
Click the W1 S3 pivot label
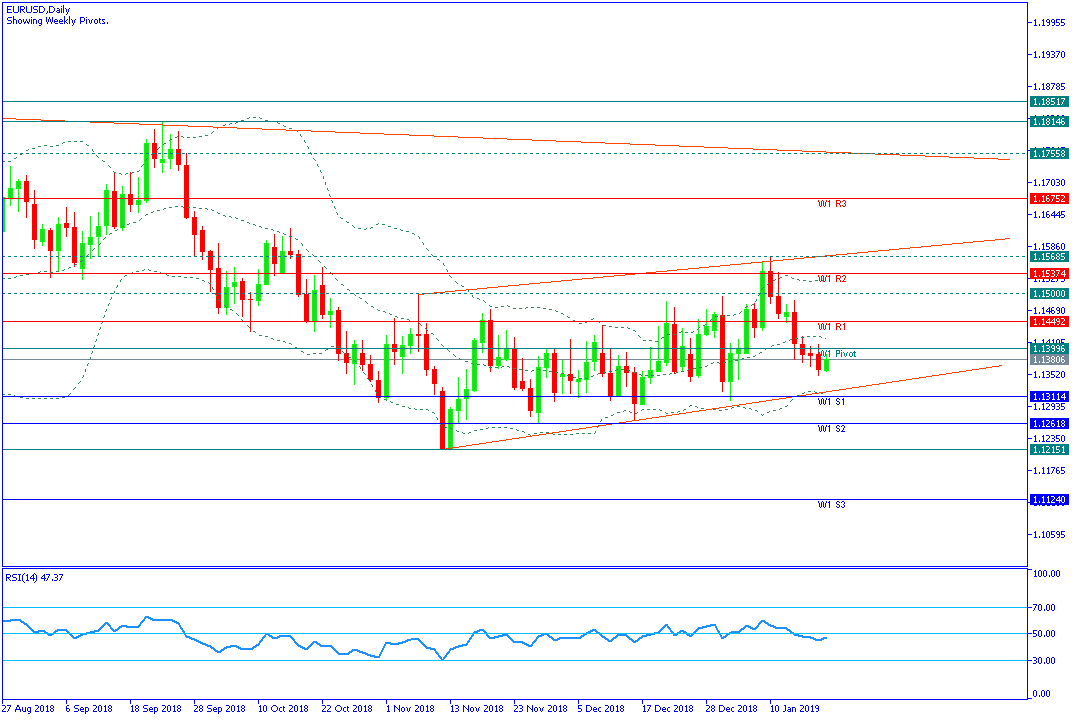[x=831, y=505]
